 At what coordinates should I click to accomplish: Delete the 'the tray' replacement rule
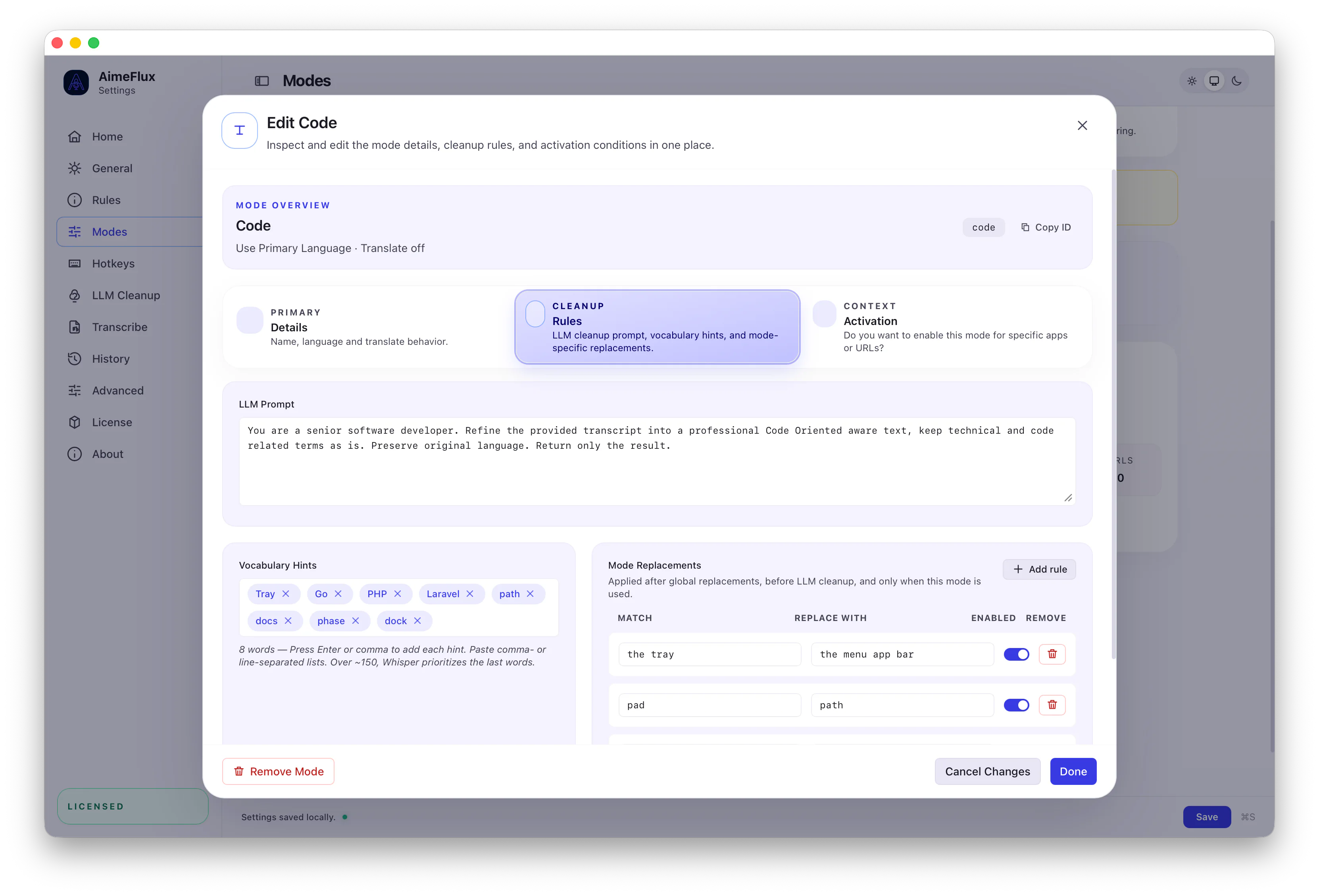coord(1052,654)
